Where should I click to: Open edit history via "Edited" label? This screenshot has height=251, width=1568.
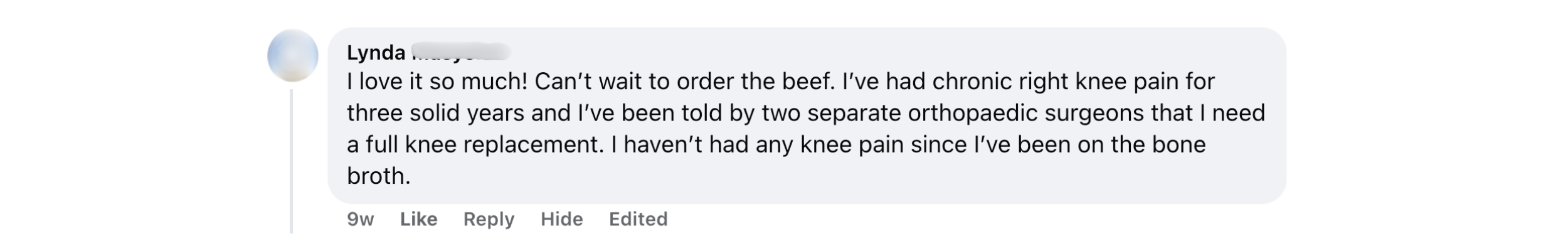[638, 219]
